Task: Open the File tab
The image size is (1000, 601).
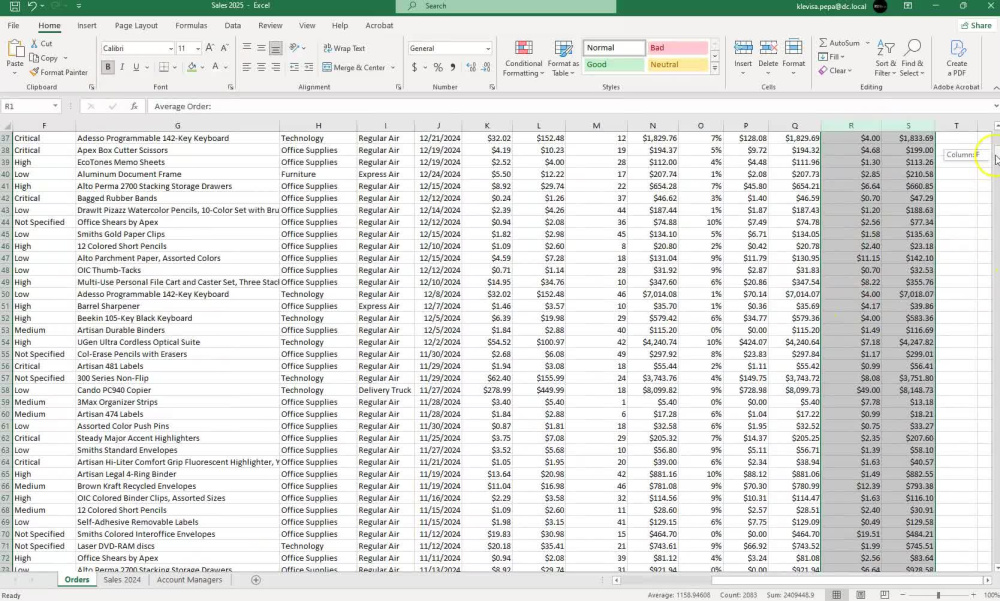Action: (x=13, y=26)
